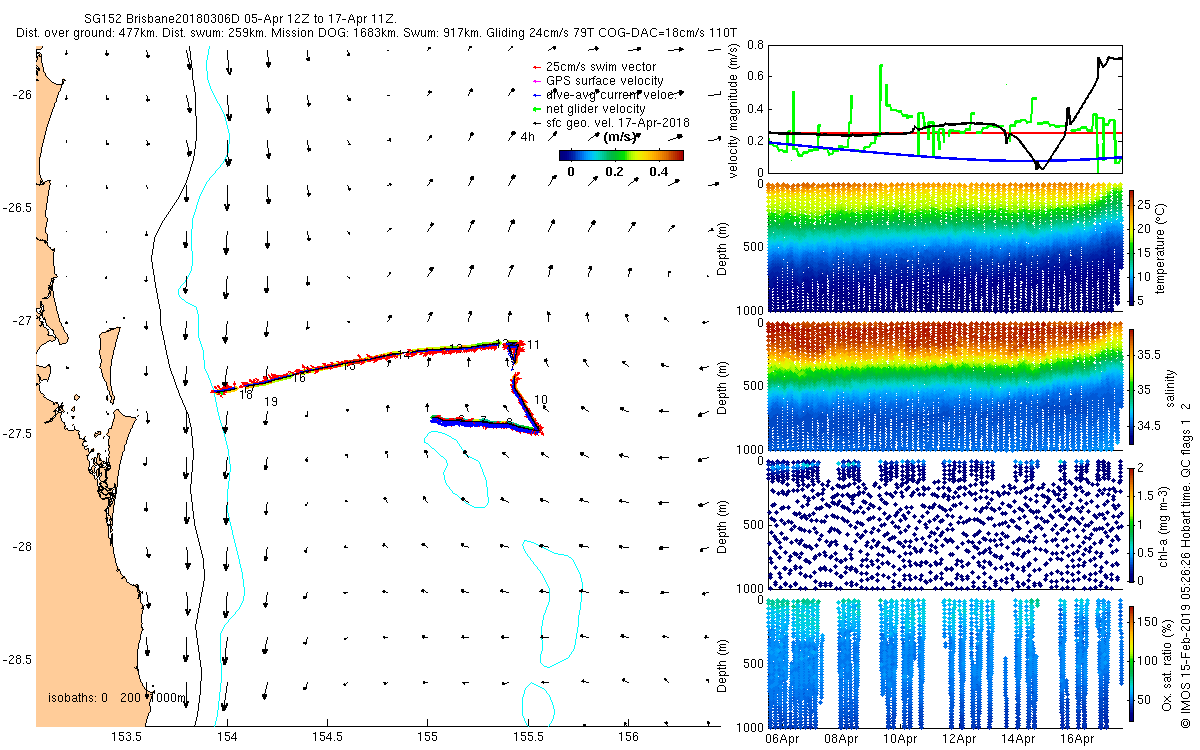Click the green net glider velocity arrow
Image resolution: width=1200 pixels, height=750 pixels.
pyautogui.click(x=538, y=109)
